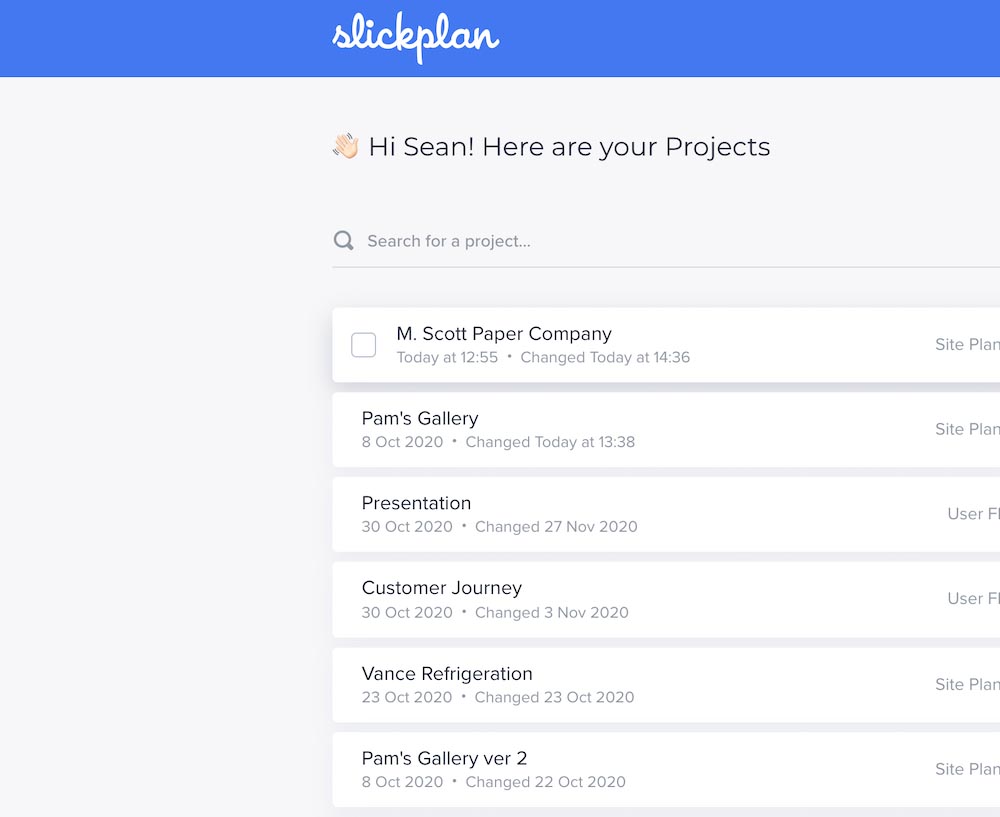
Task: Click User Flow label on Presentation row
Action: 973,514
